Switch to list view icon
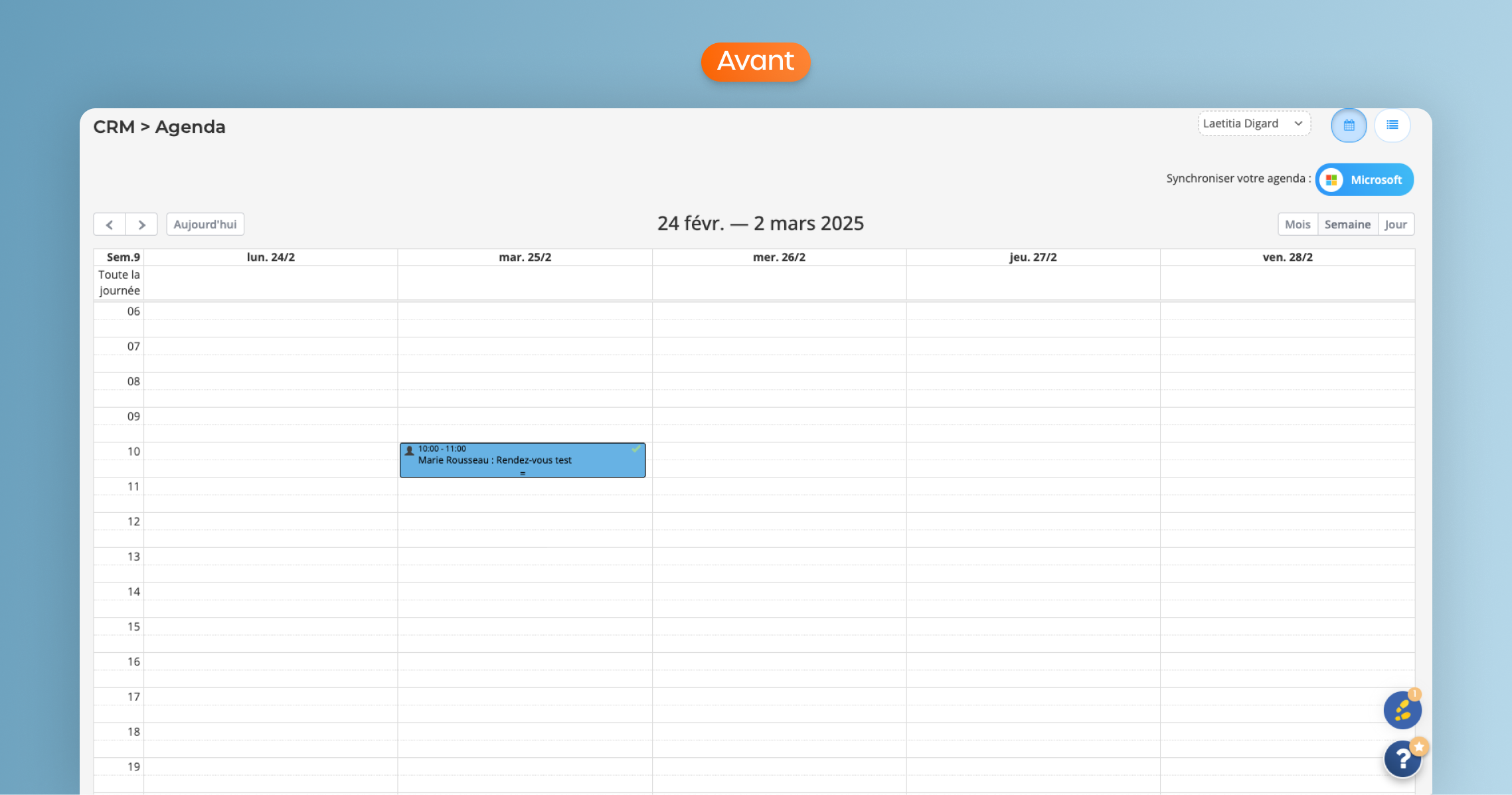This screenshot has width=1512, height=795. coord(1392,126)
